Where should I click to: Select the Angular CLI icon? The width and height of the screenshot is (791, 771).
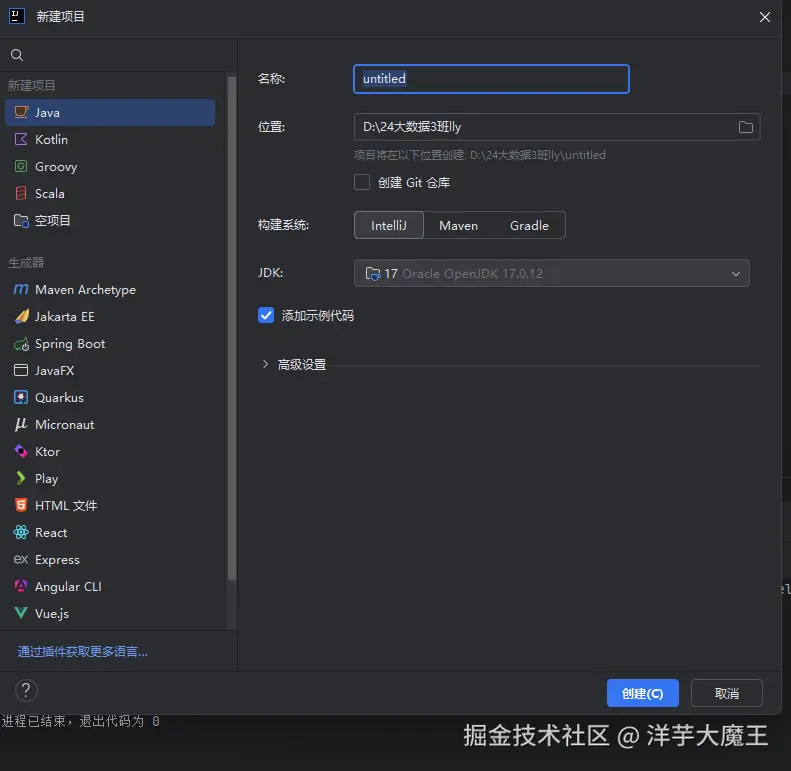(21, 586)
